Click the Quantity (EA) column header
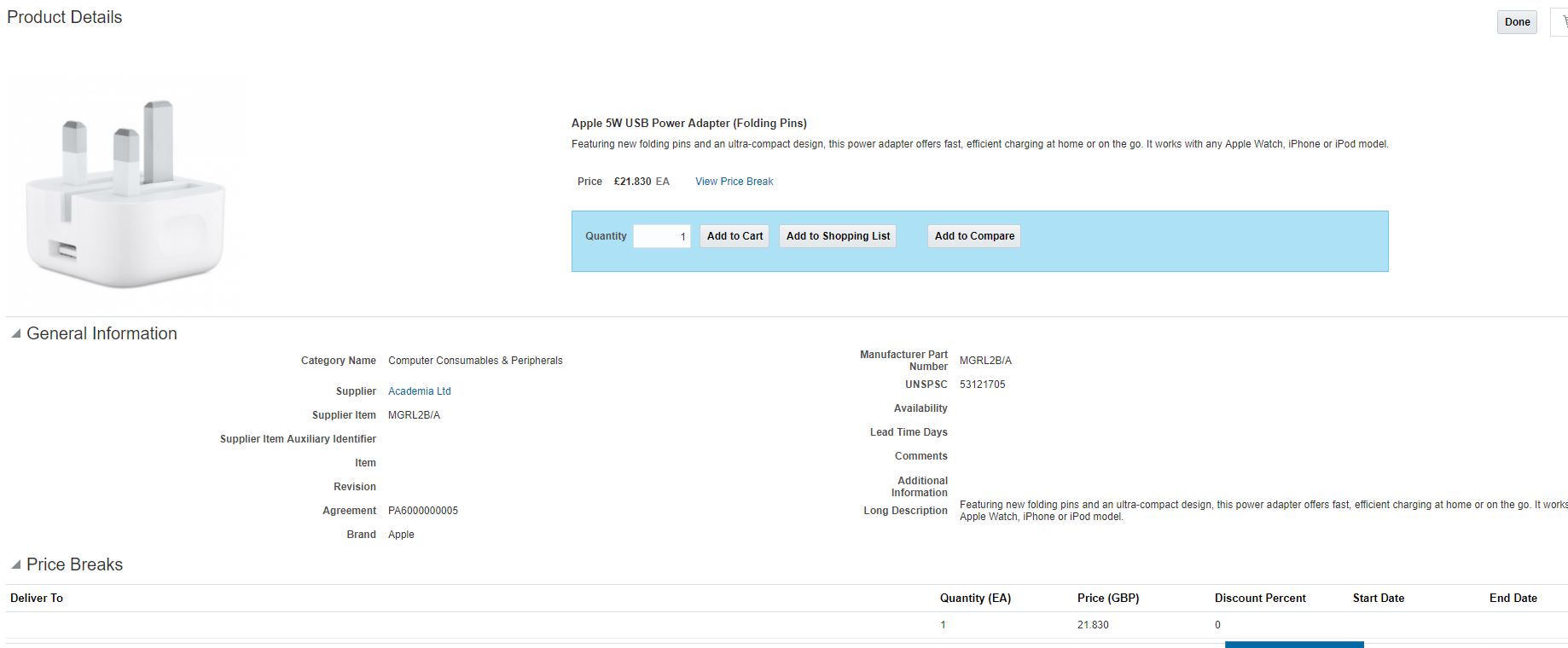The height and width of the screenshot is (648, 1568). 975,599
